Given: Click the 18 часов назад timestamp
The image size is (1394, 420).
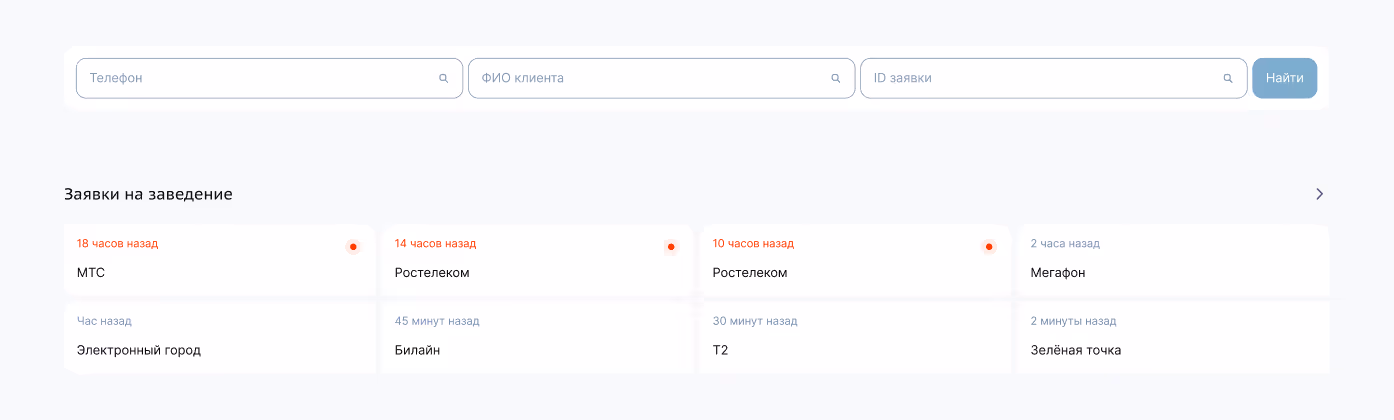Looking at the screenshot, I should point(117,243).
